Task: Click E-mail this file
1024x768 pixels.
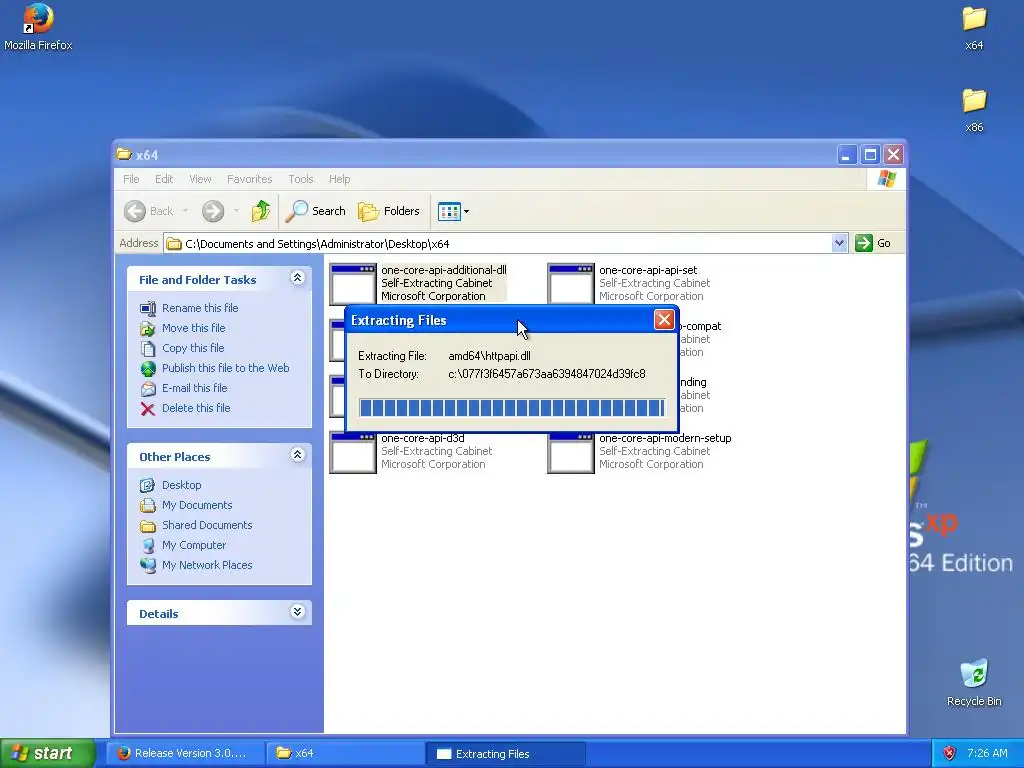Action: click(195, 388)
